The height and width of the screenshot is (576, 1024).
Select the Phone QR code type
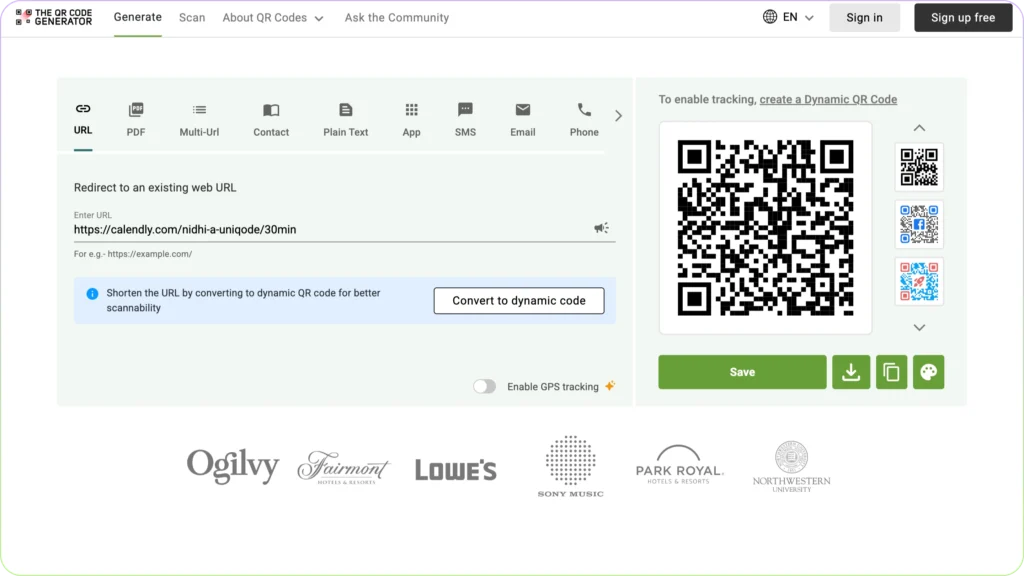click(583, 117)
